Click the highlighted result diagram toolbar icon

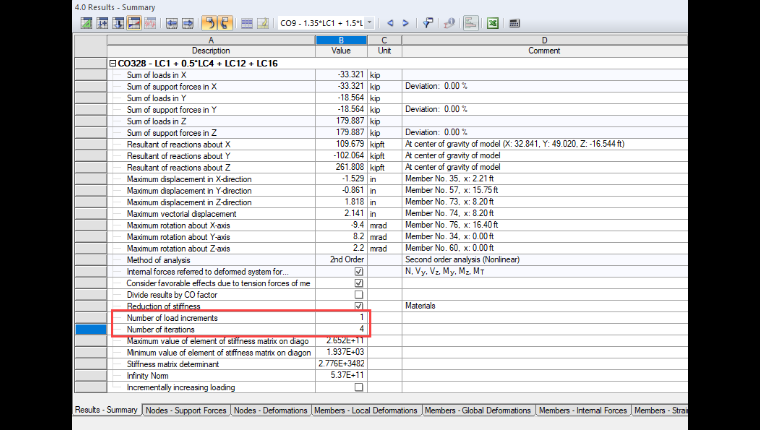[x=134, y=23]
